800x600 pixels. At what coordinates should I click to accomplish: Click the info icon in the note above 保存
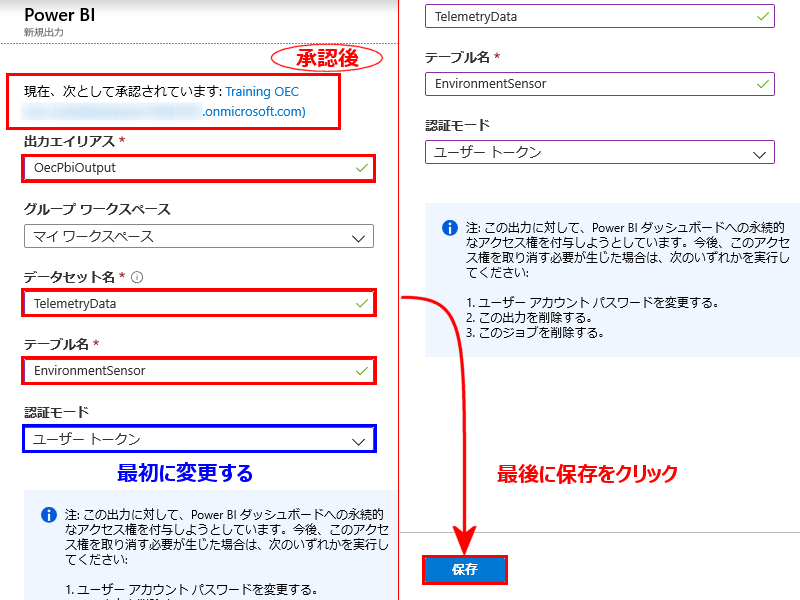(449, 227)
